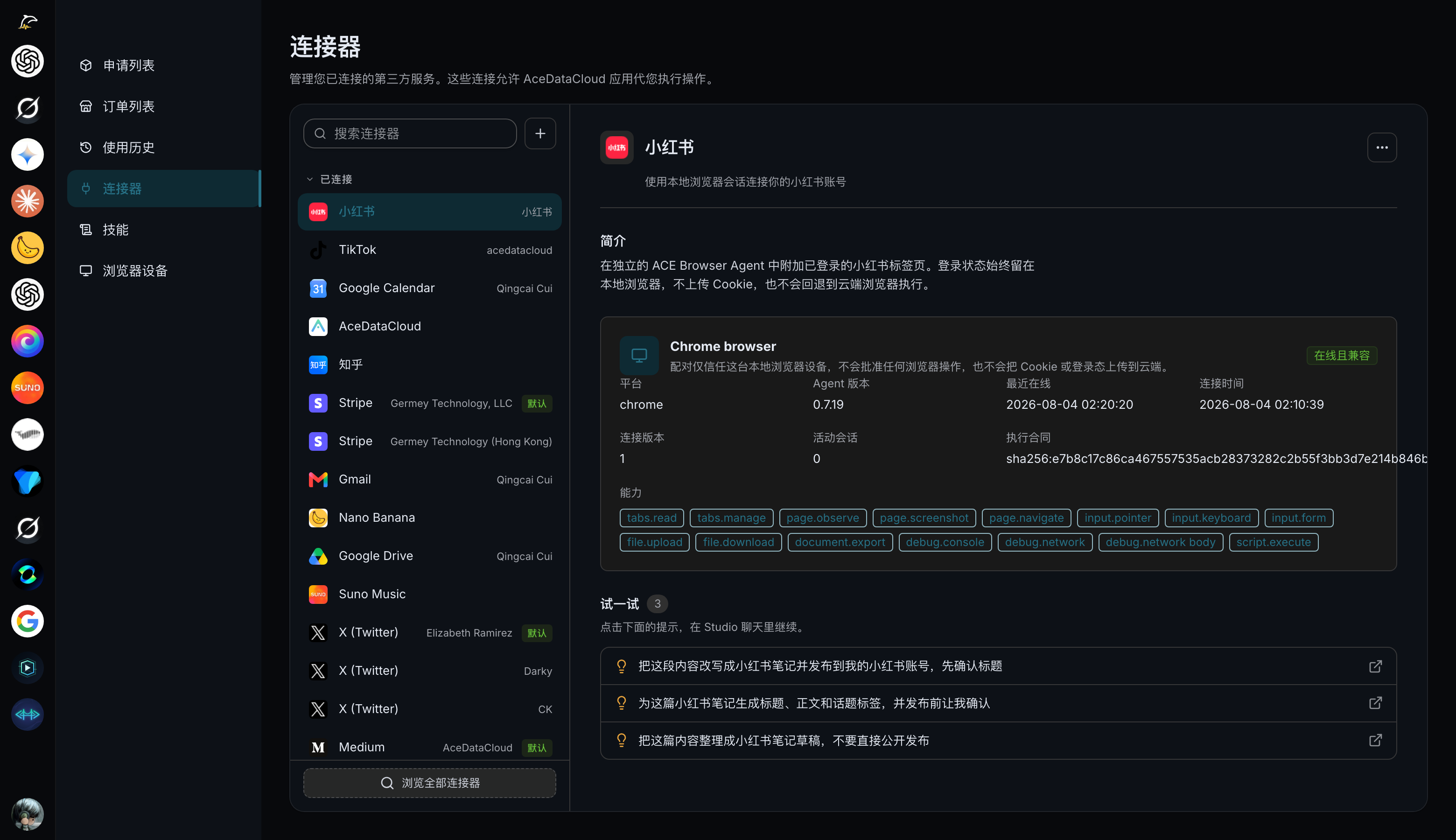This screenshot has height=840, width=1456.
Task: Open 使用历史 page
Action: (164, 147)
